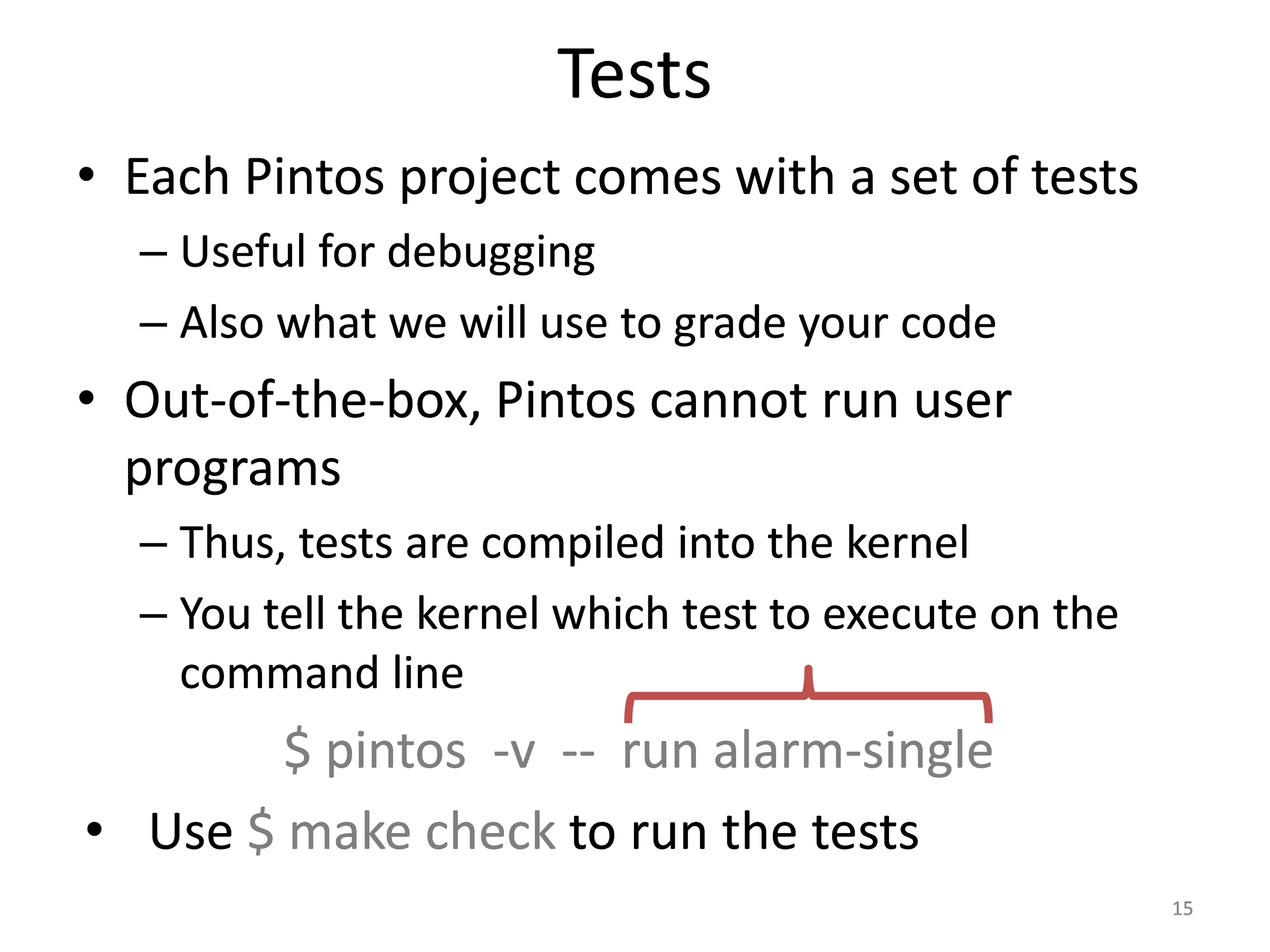Click the slide title "Tests"
Screen dimensions: 1270x952
click(634, 73)
